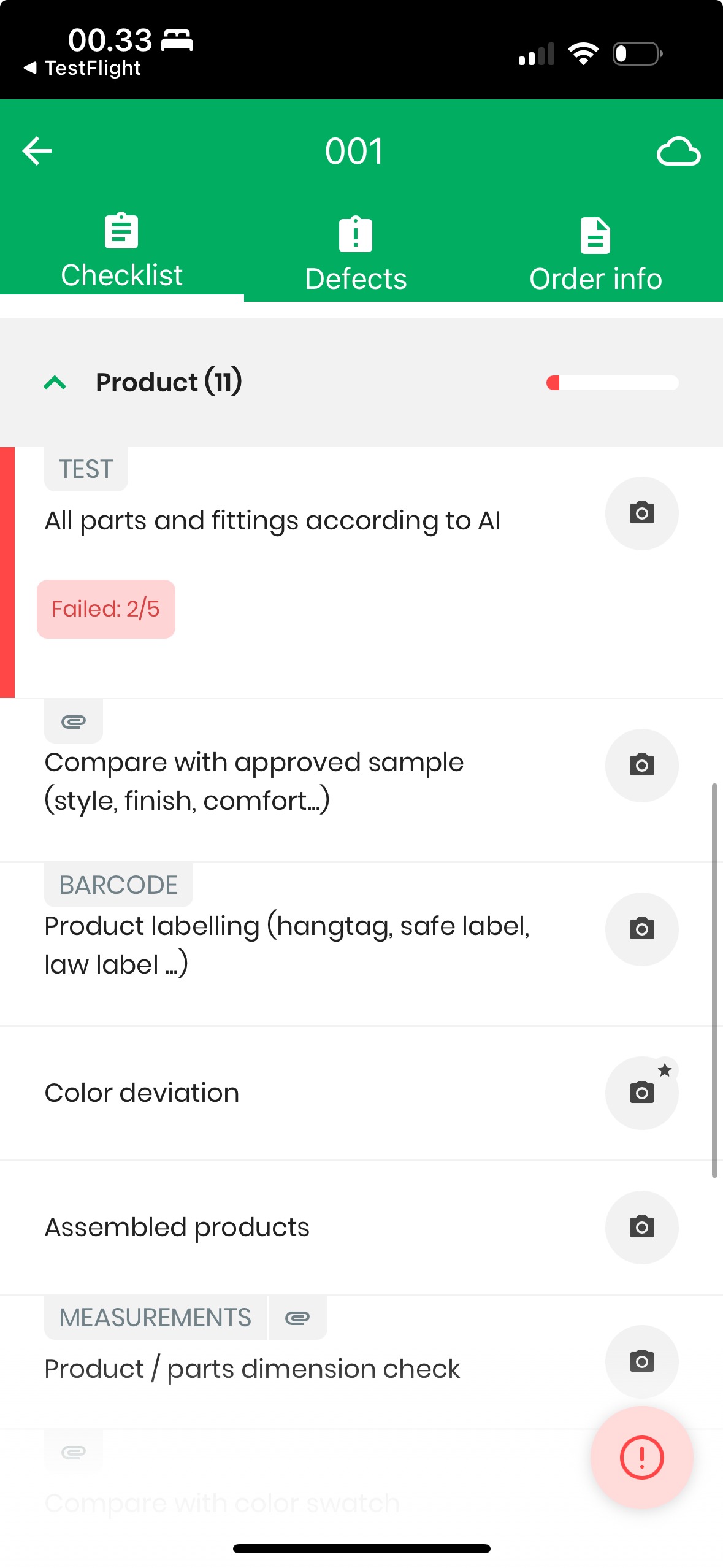The image size is (723, 1568).
Task: Open camera for Compare with approved sample
Action: 641,765
